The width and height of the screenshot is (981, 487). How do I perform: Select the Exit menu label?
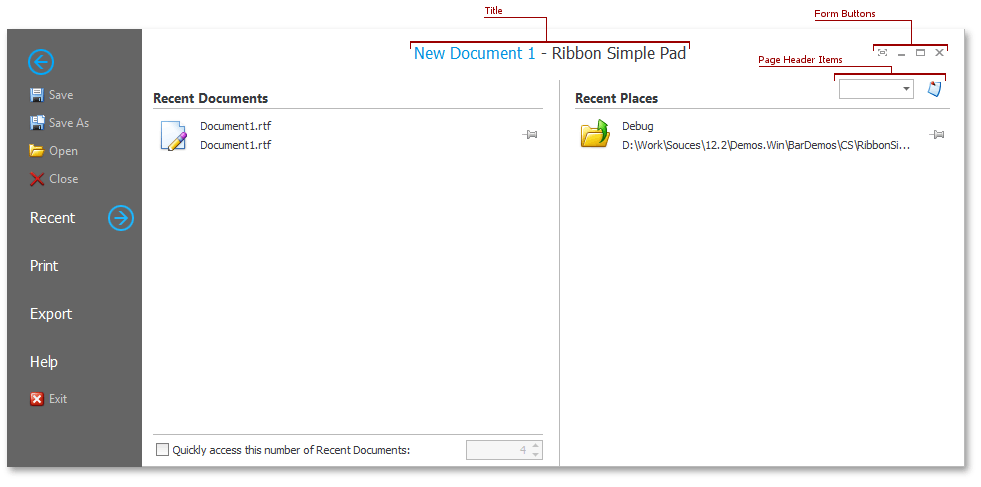58,399
